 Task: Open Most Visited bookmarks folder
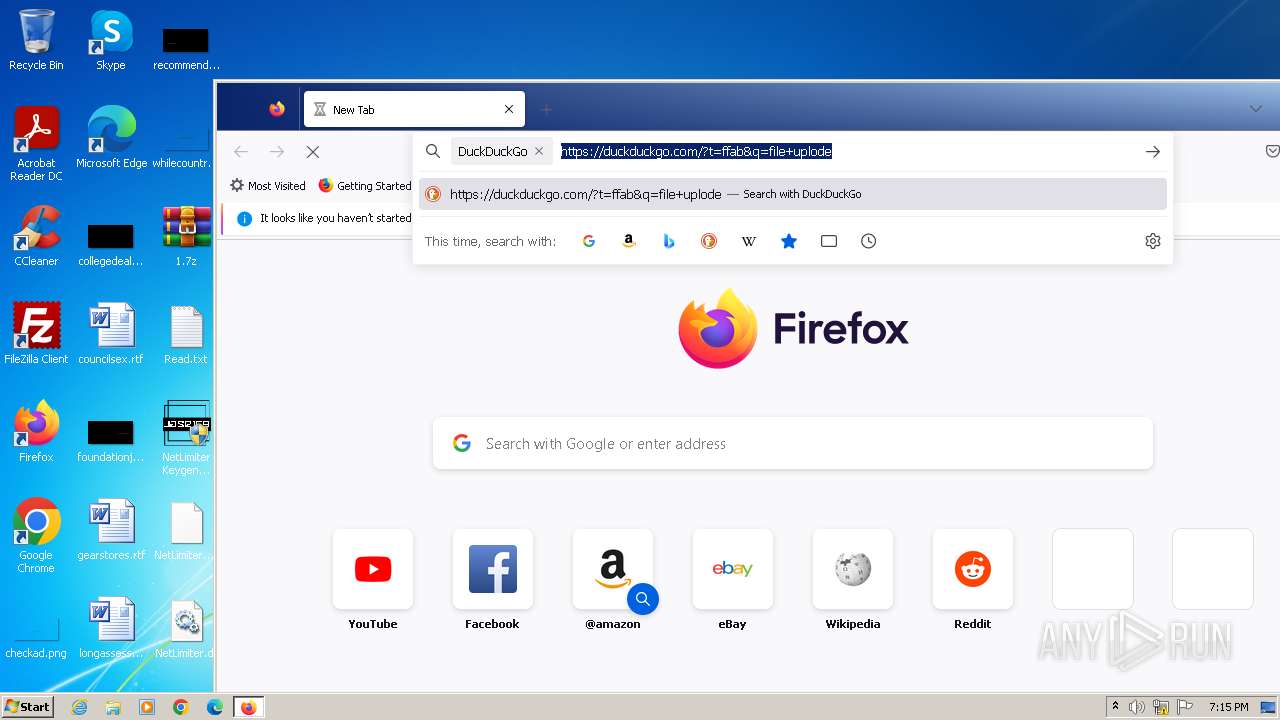[267, 186]
